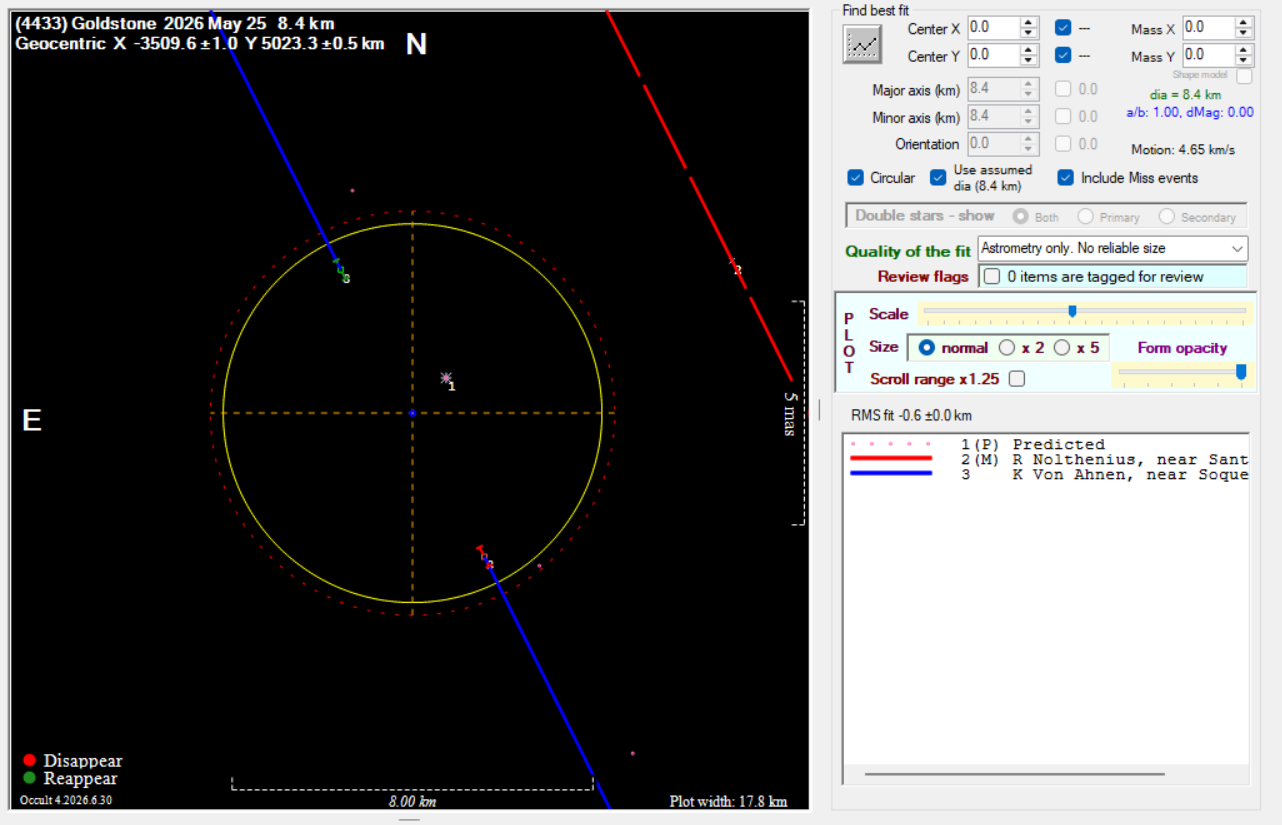Click the Reappear legend entry in plot
The height and width of the screenshot is (825, 1282).
(70, 778)
